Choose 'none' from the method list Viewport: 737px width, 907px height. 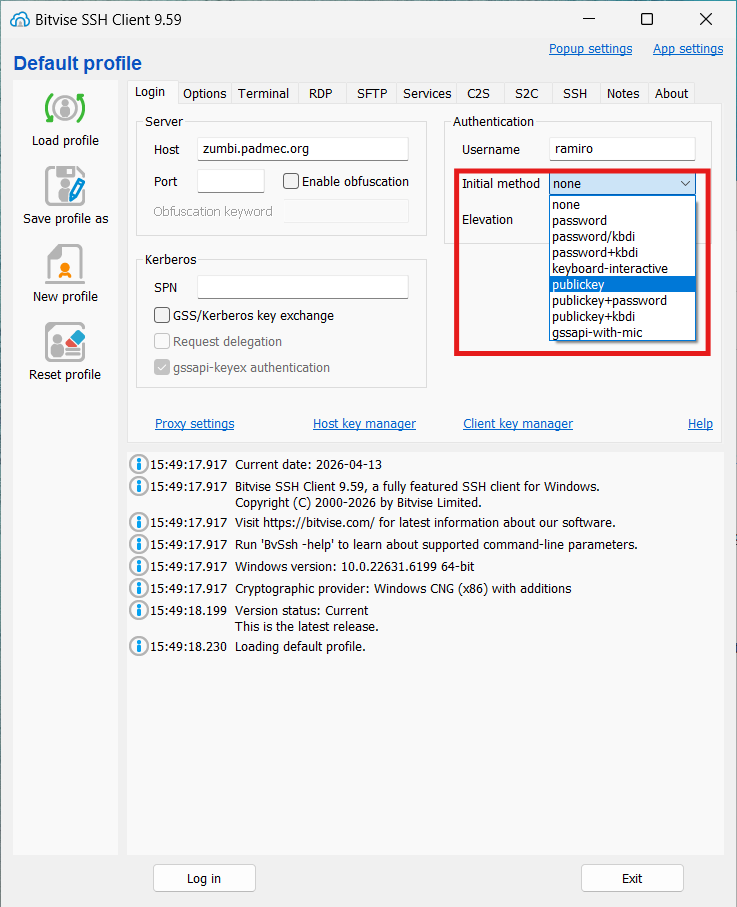[x=622, y=205]
